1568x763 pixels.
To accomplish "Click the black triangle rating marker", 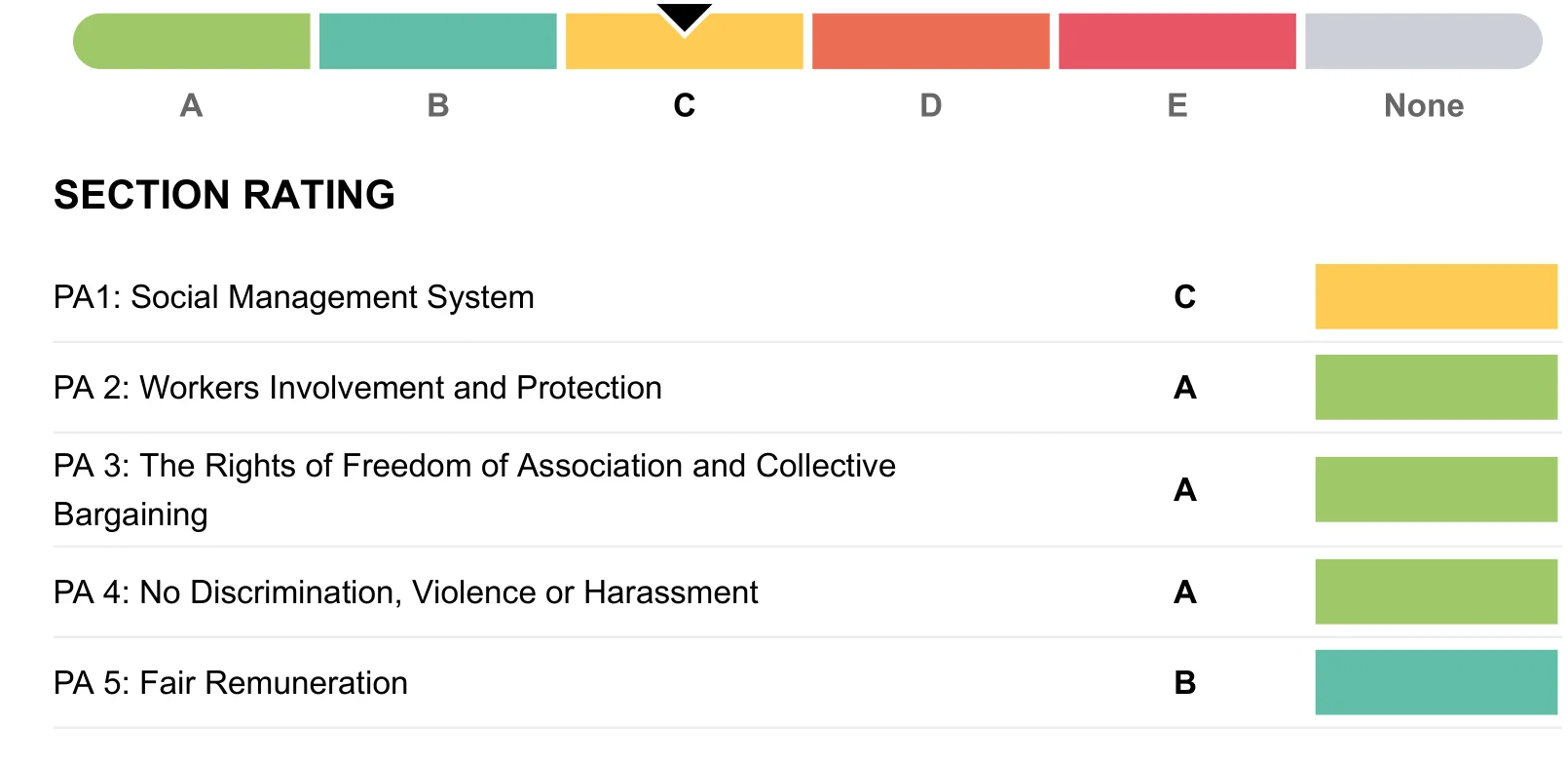I will click(685, 17).
